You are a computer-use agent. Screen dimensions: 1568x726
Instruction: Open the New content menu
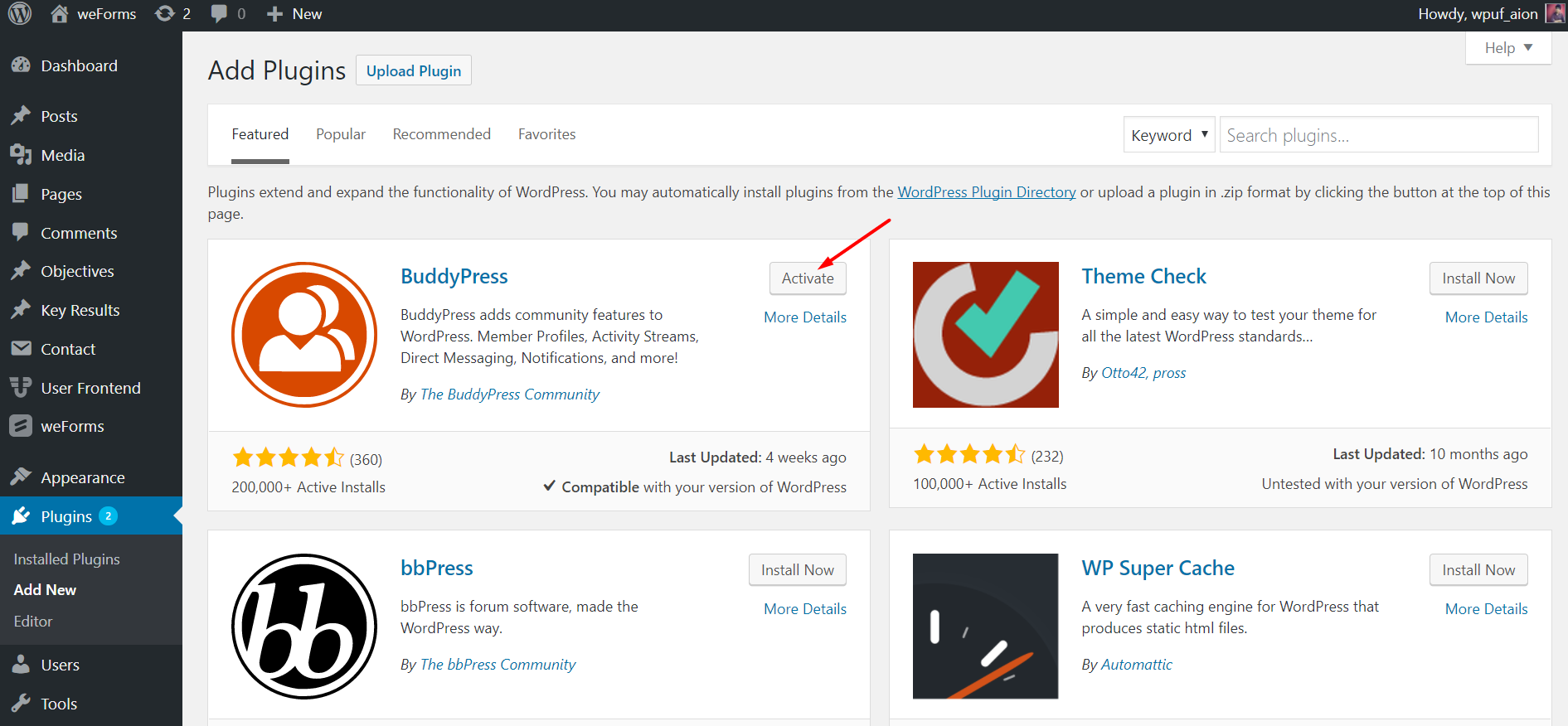click(294, 14)
